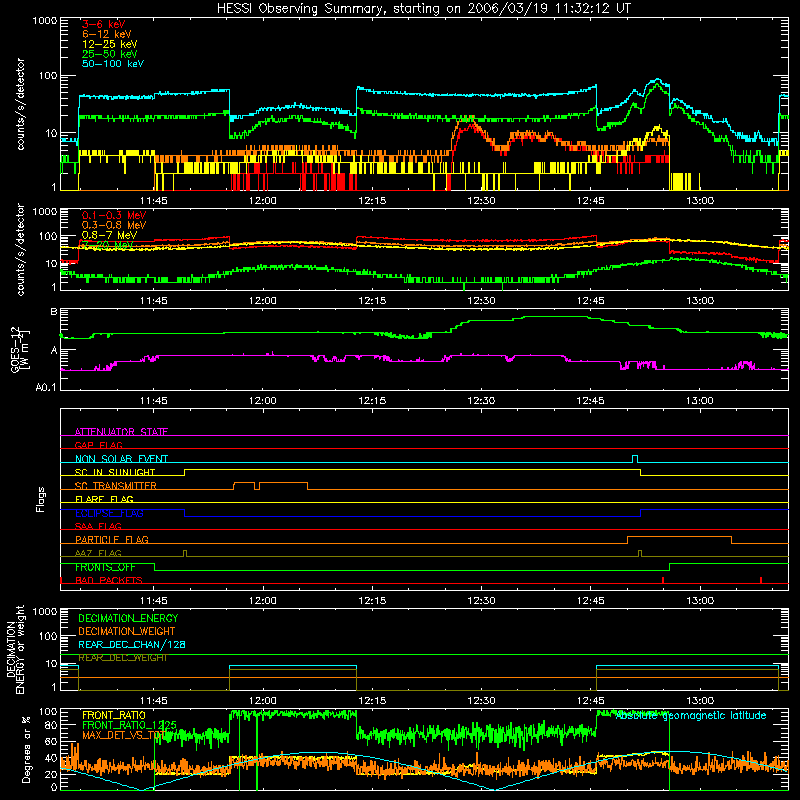Click the 11:45 time label under decimation panel

[x=154, y=701]
